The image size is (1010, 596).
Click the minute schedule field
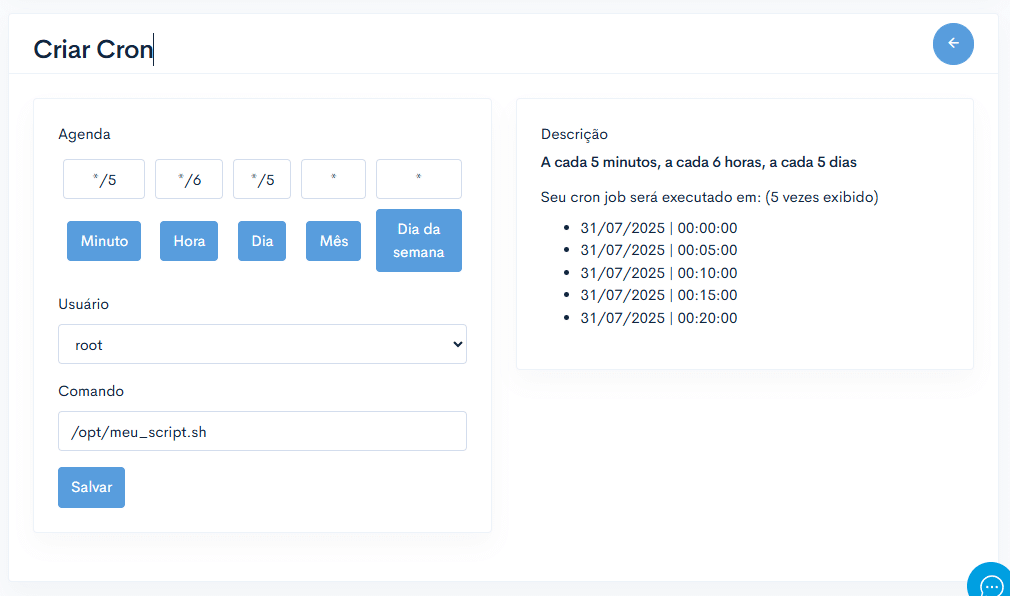[104, 179]
